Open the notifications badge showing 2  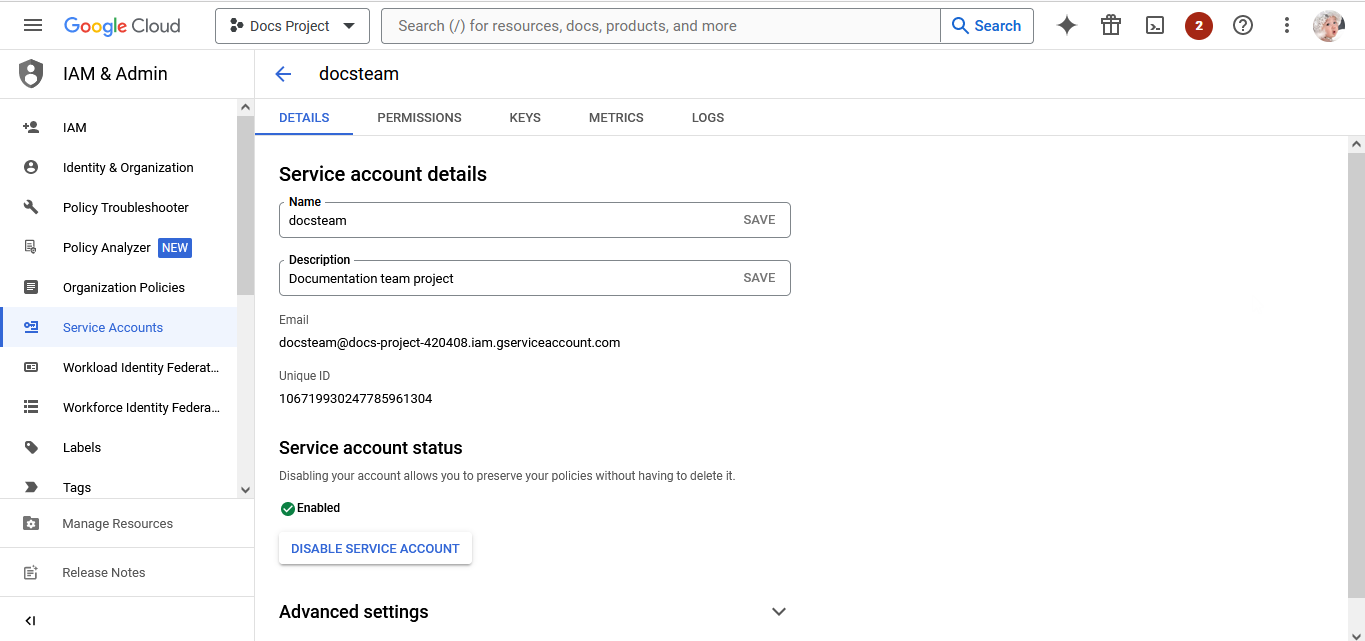[x=1199, y=26]
